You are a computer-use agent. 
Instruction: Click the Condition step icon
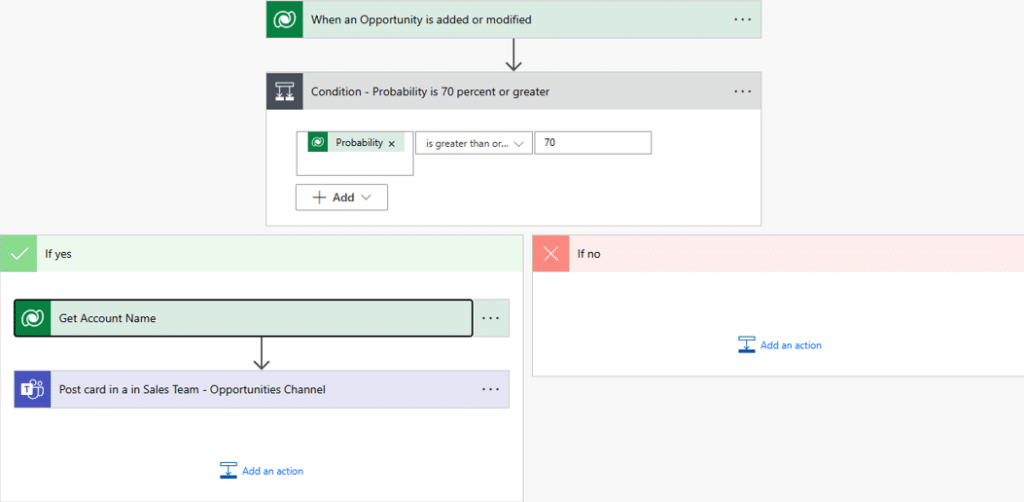click(284, 91)
